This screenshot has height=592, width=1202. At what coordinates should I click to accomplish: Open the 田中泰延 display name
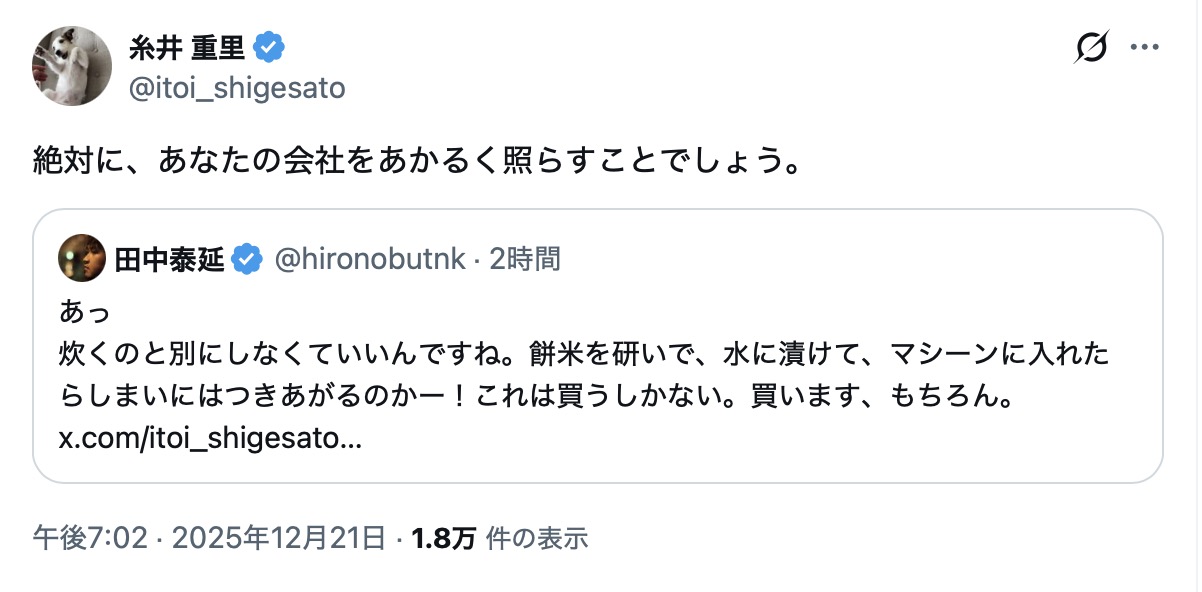169,260
